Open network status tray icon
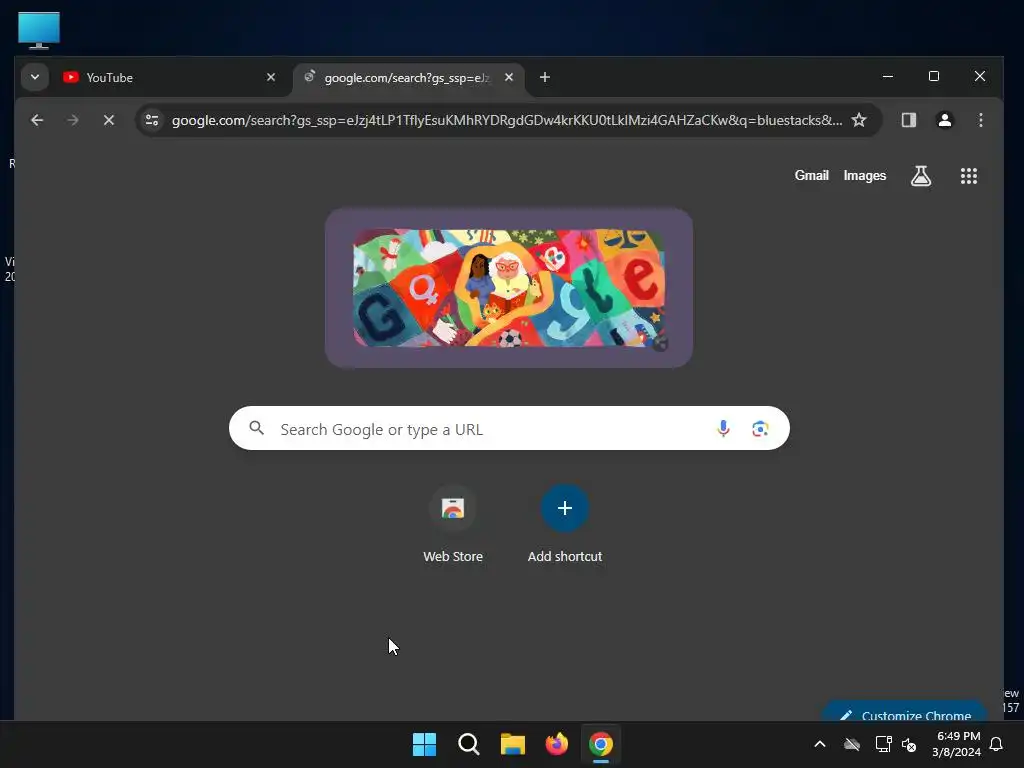 point(883,744)
